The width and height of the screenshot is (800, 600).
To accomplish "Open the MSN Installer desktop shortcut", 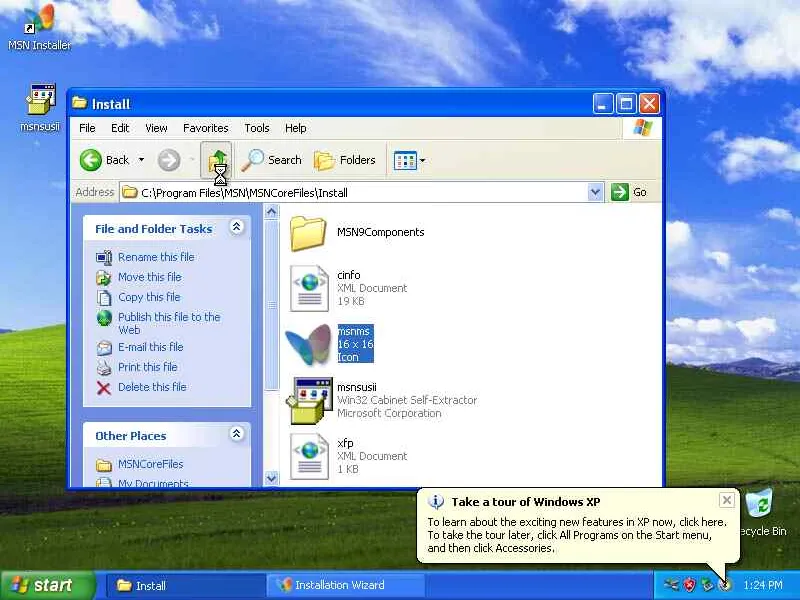I will click(x=39, y=27).
